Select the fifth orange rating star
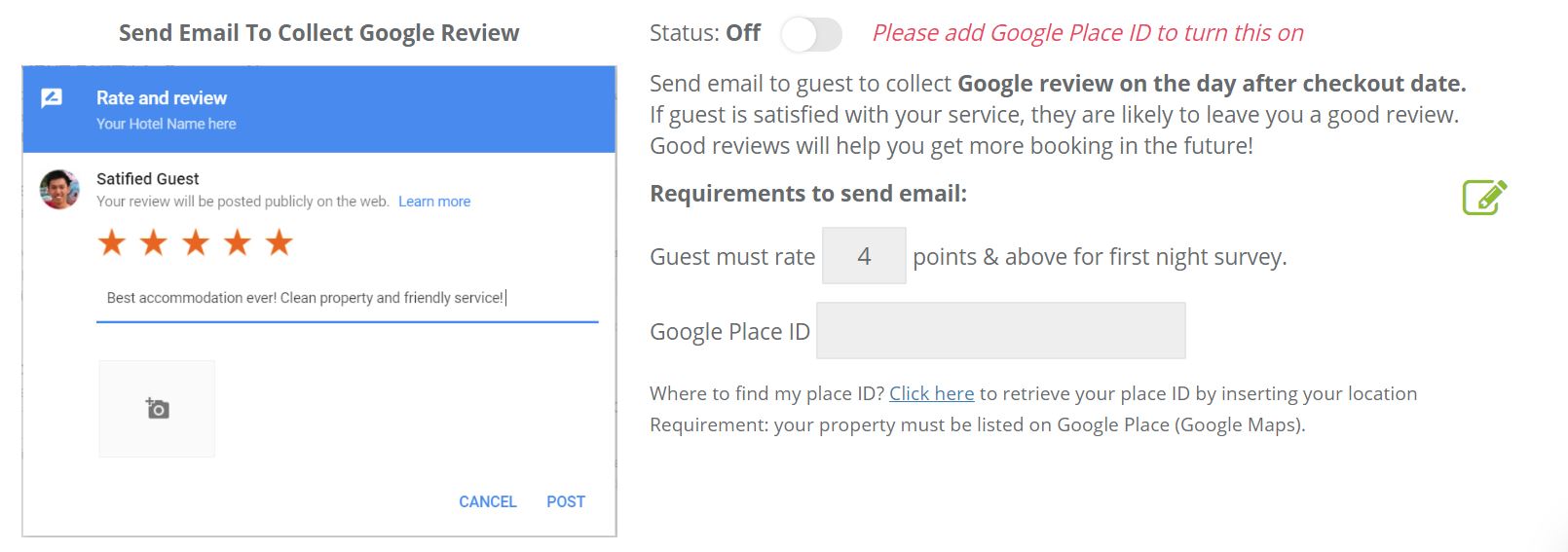This screenshot has height=552, width=1568. click(x=280, y=242)
